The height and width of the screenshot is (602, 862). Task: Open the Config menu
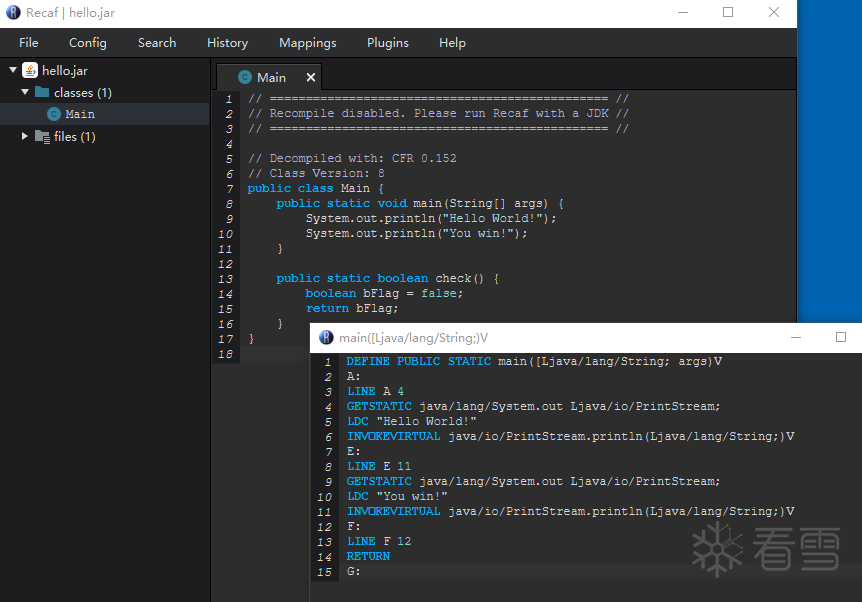click(87, 43)
